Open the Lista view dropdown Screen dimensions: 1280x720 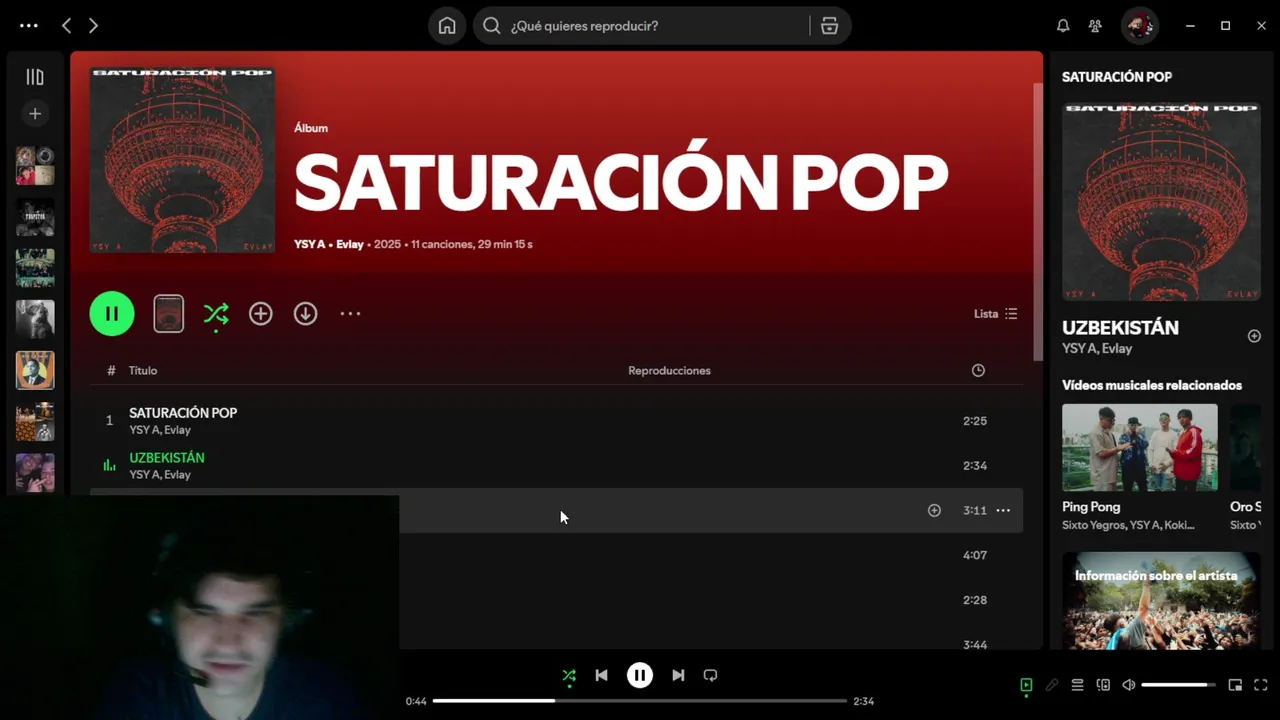[996, 314]
